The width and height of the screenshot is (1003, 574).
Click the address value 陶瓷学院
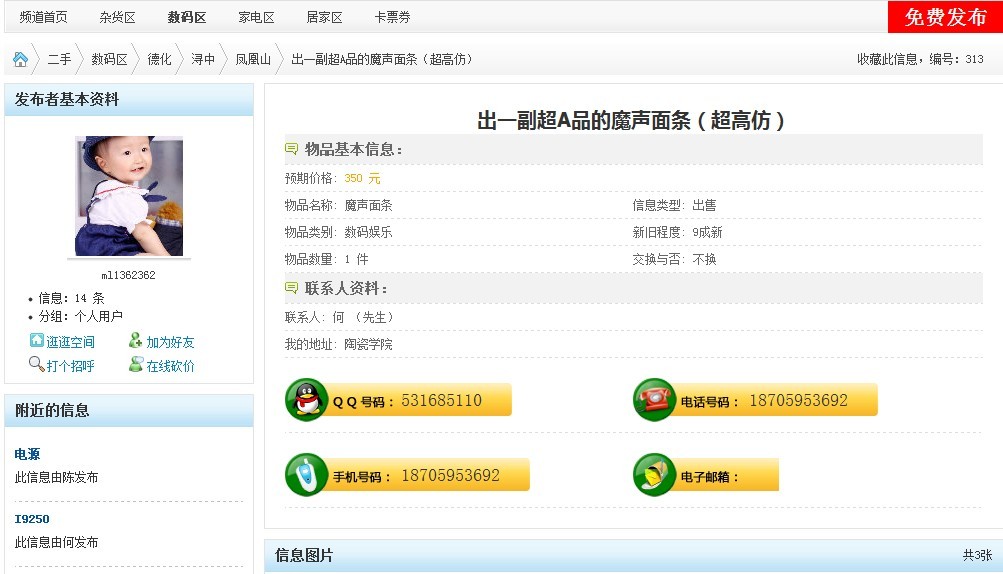(x=368, y=344)
